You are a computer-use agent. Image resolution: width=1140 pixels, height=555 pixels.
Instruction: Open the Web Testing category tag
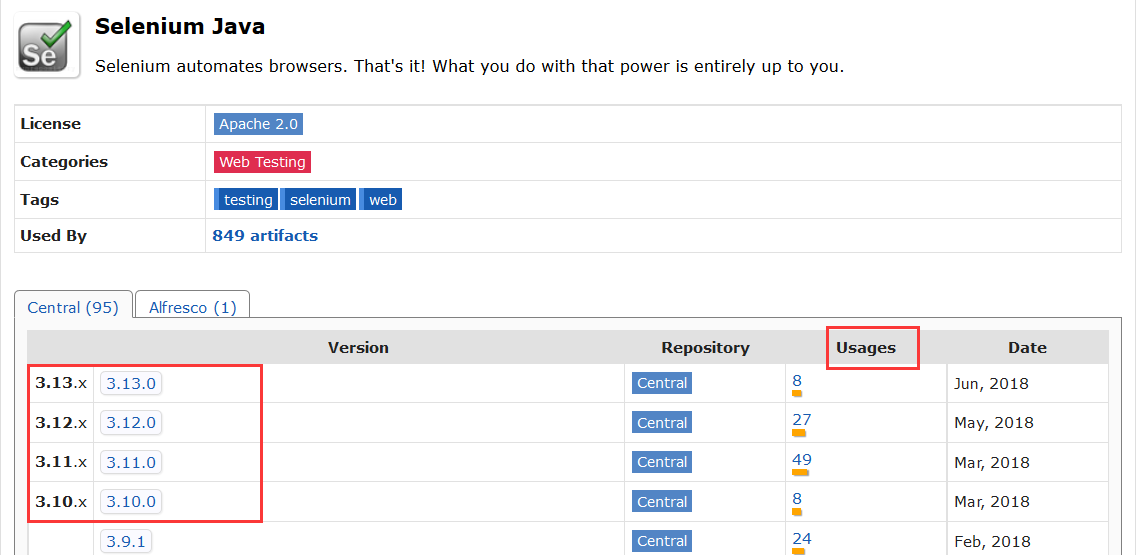pyautogui.click(x=262, y=161)
